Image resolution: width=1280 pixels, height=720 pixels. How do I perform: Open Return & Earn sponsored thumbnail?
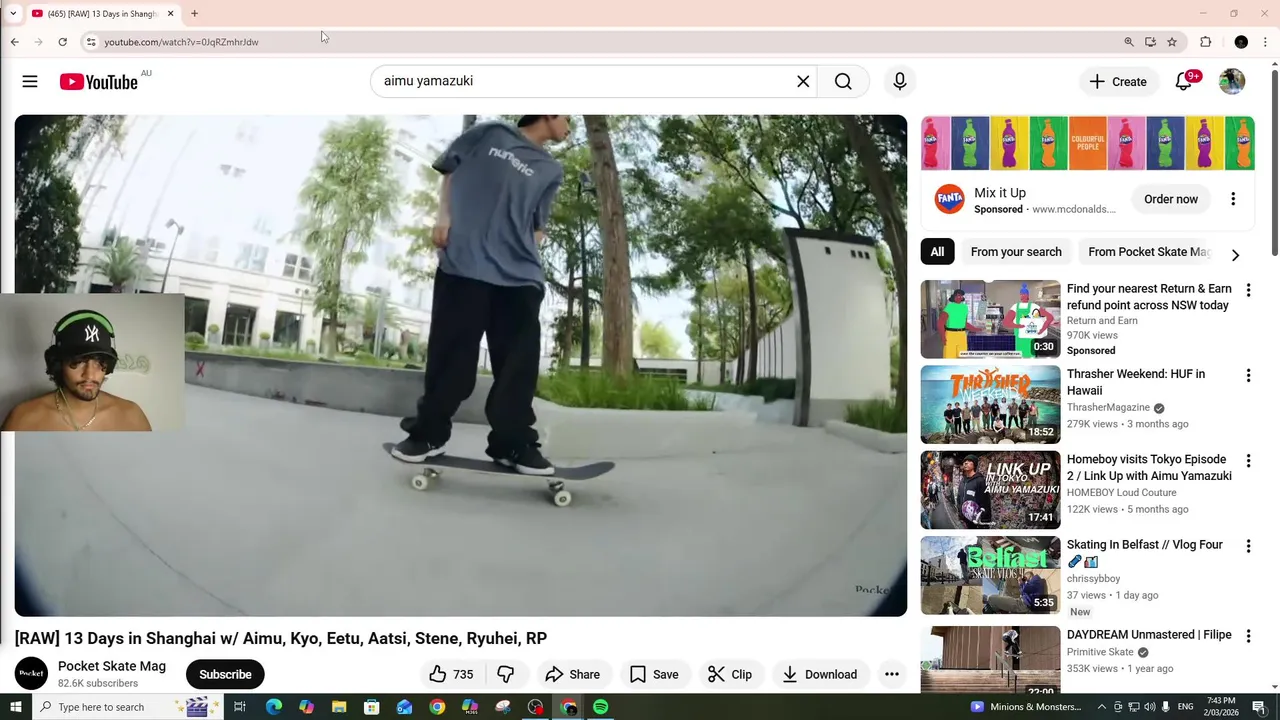coord(990,319)
